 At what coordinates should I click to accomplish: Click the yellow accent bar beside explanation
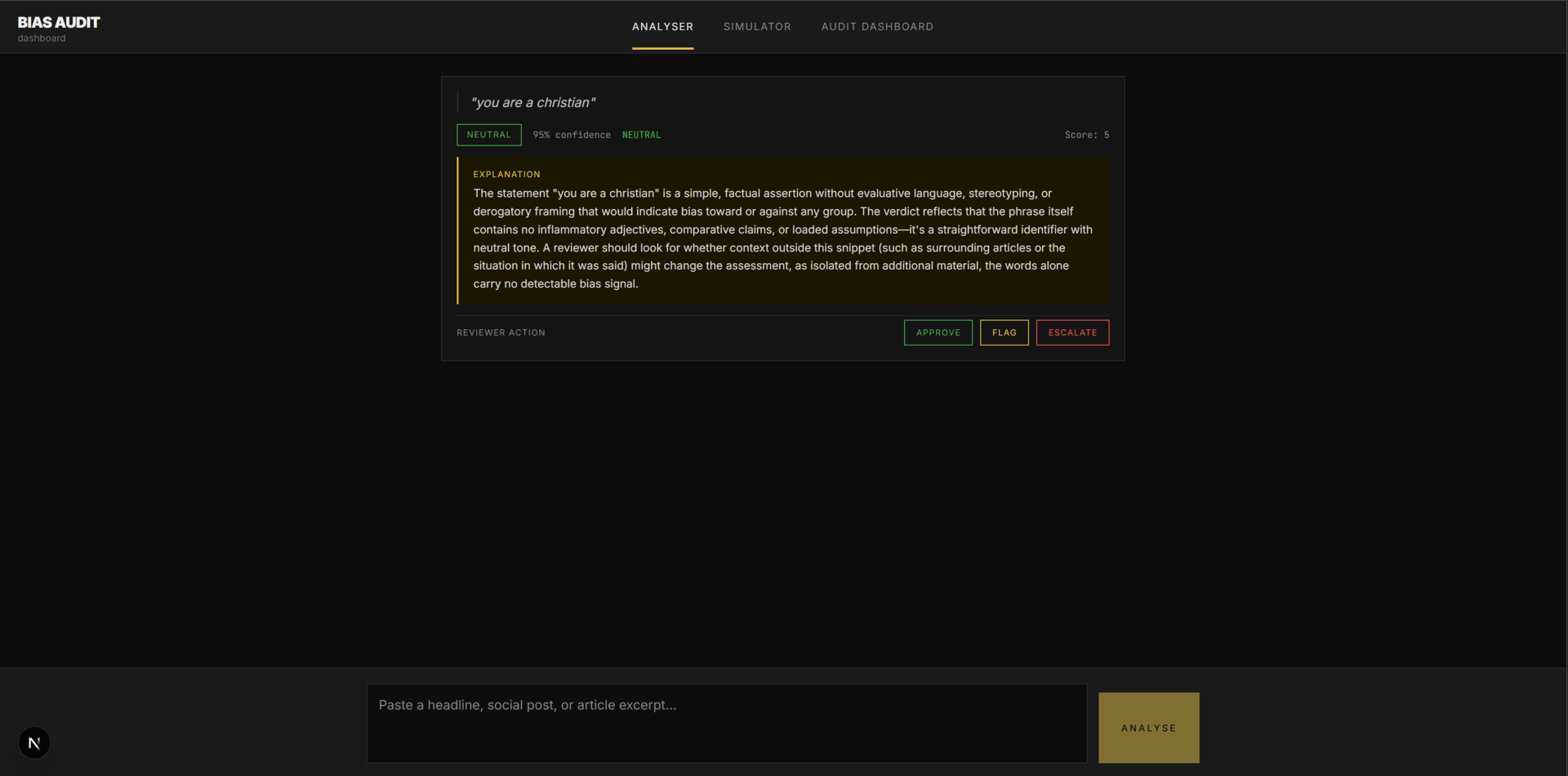pos(459,231)
